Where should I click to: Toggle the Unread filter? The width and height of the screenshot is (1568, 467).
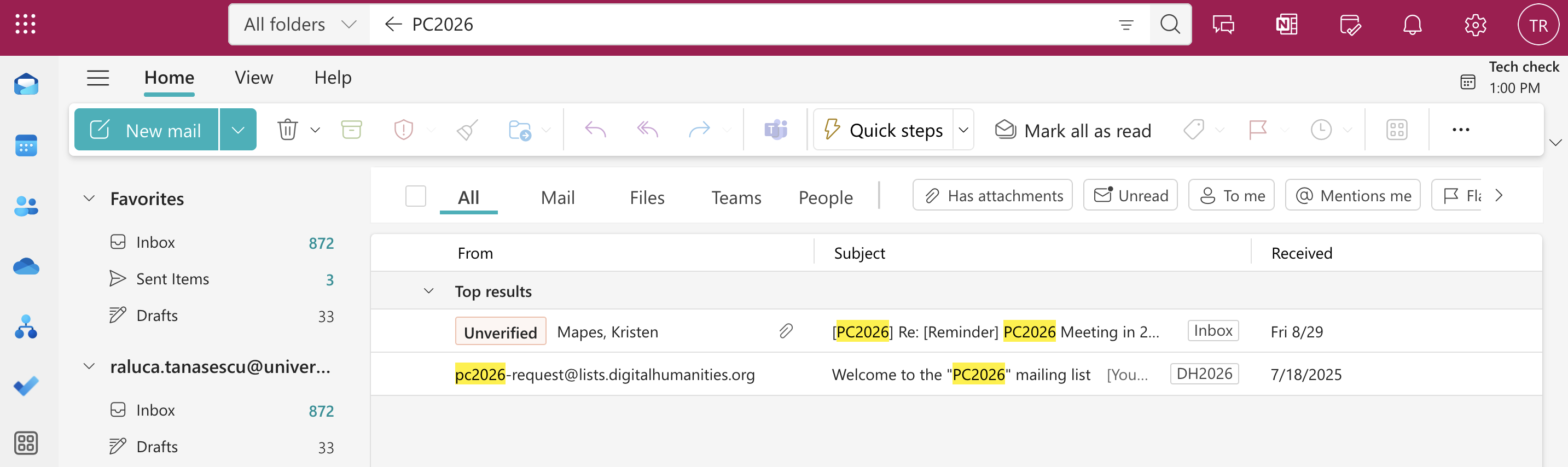tap(1130, 196)
